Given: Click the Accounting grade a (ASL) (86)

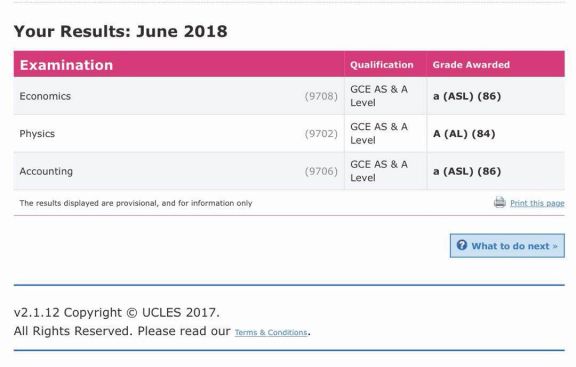Looking at the screenshot, I should click(x=467, y=171).
